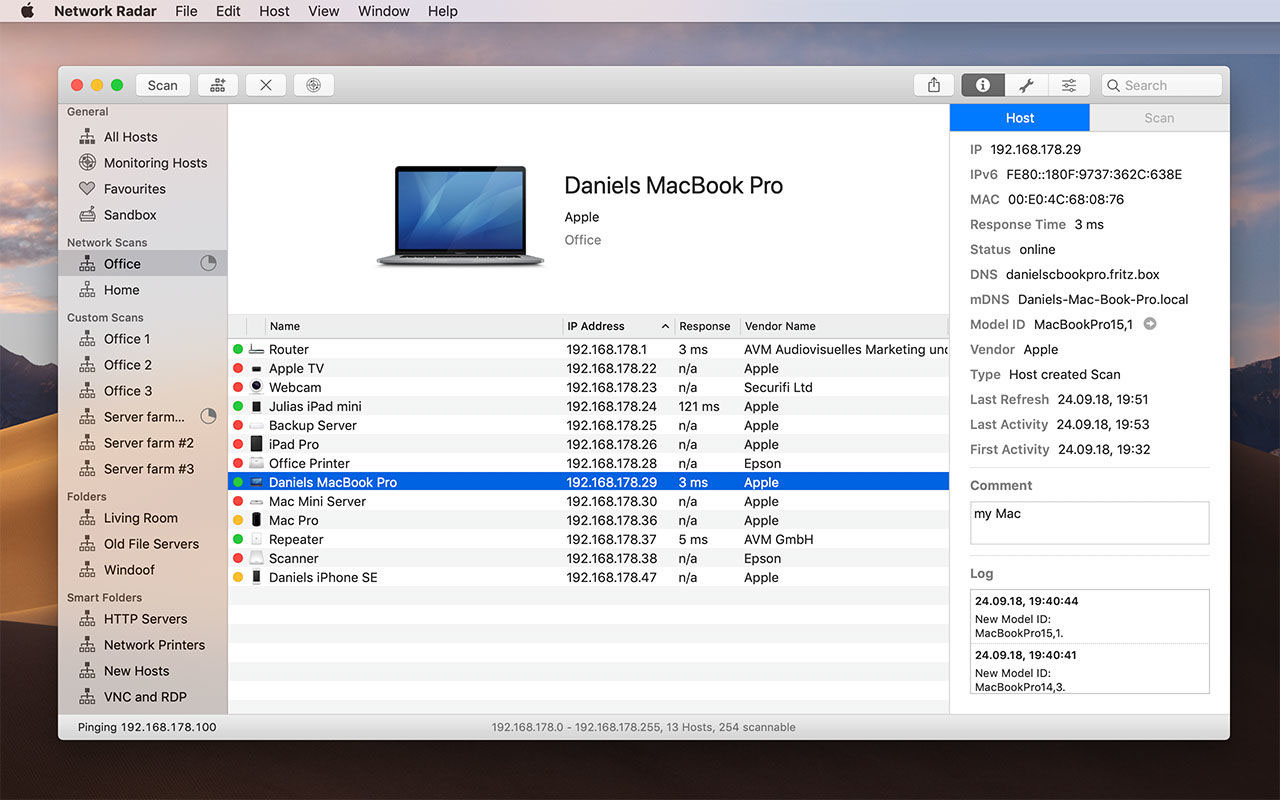This screenshot has height=800, width=1280.
Task: Select Monitoring Hosts in sidebar
Action: tap(142, 163)
